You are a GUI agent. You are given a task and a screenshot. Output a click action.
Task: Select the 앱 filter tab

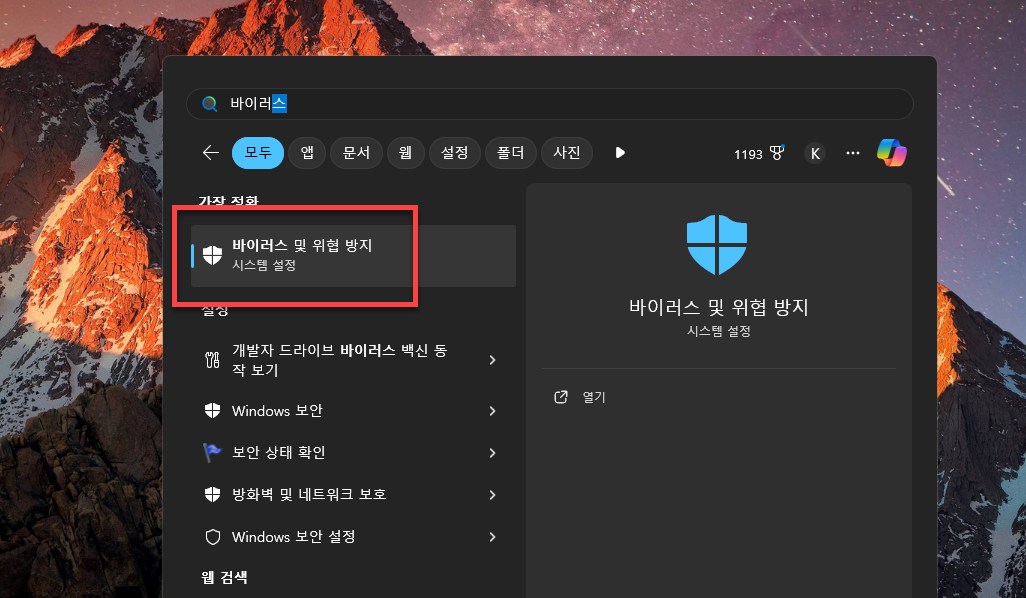click(307, 152)
